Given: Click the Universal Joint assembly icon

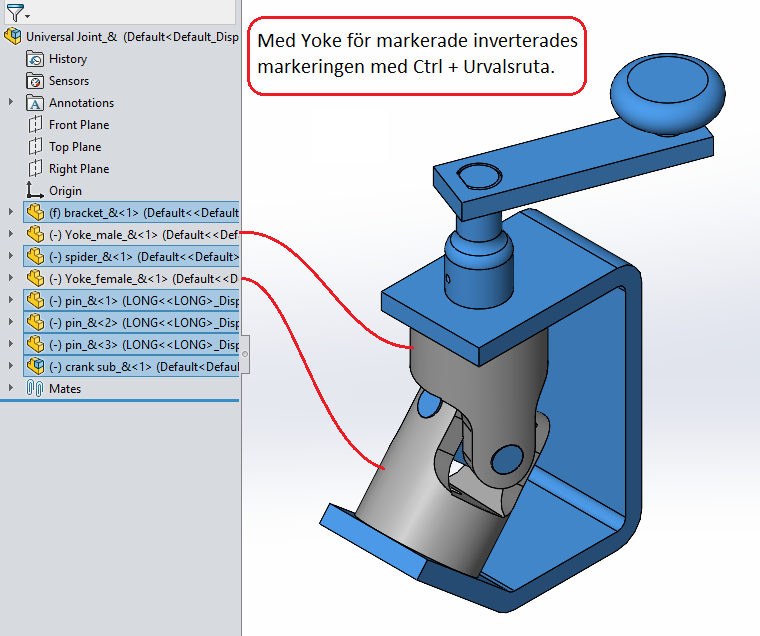Looking at the screenshot, I should click(13, 37).
